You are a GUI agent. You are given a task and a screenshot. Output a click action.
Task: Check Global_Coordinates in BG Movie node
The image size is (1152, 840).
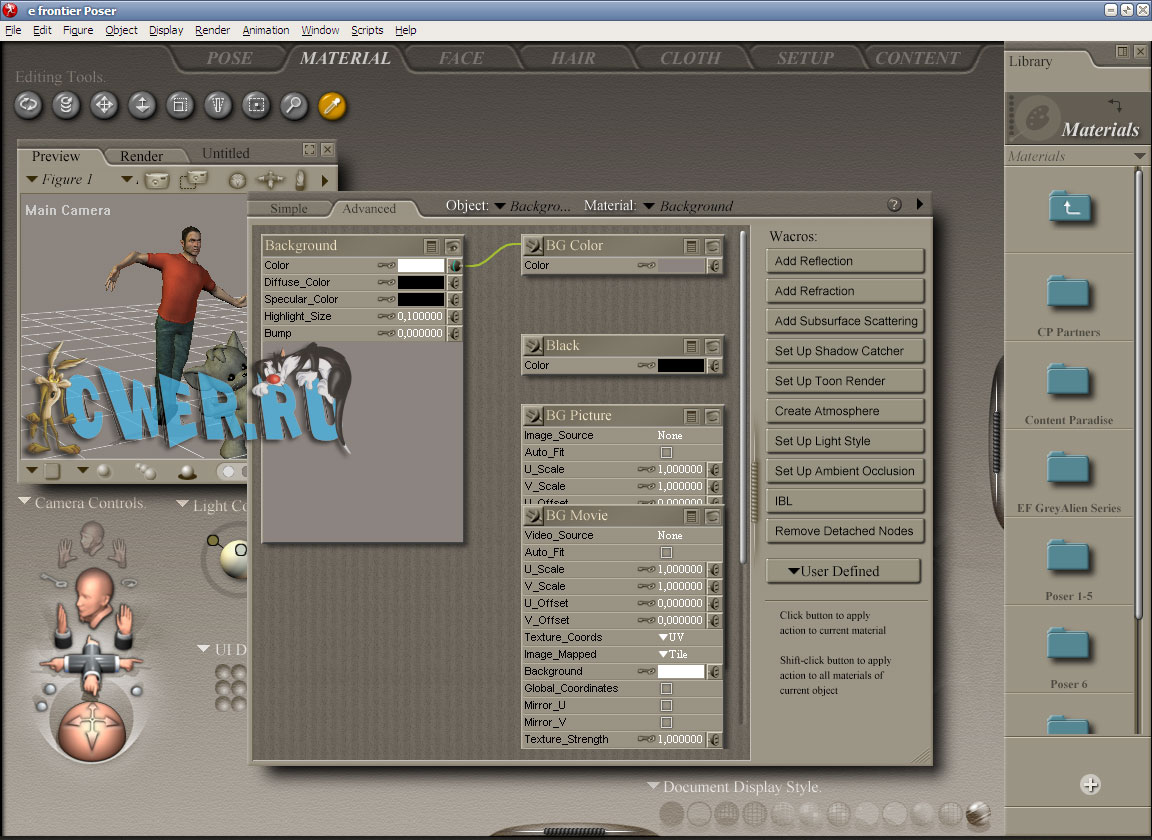coord(667,689)
